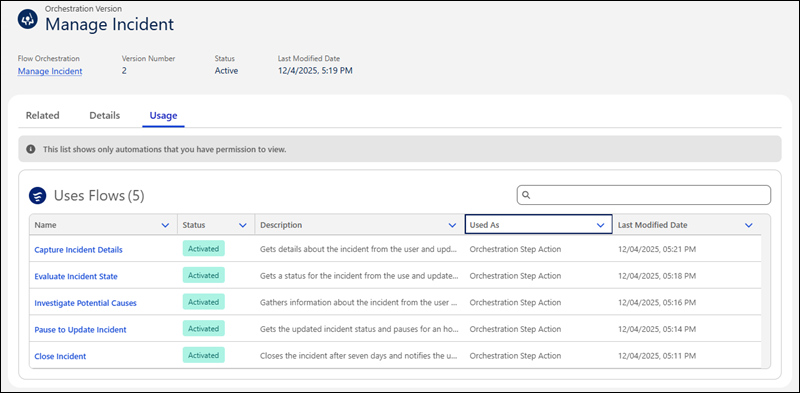Viewport: 800px width, 393px height.
Task: Click description starting 'Gets details about the incident'
Action: tap(359, 250)
